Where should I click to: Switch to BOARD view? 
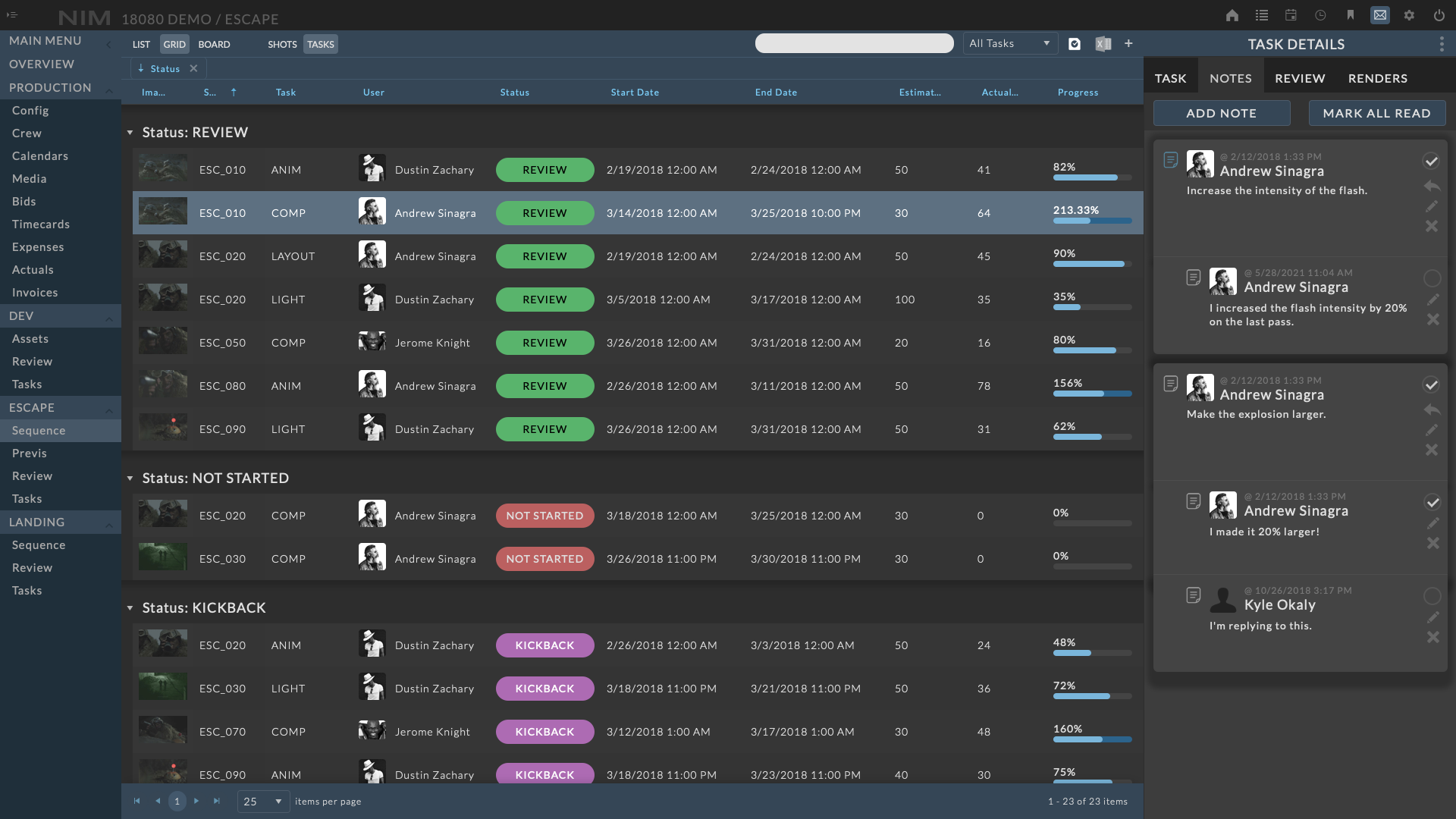pos(214,45)
